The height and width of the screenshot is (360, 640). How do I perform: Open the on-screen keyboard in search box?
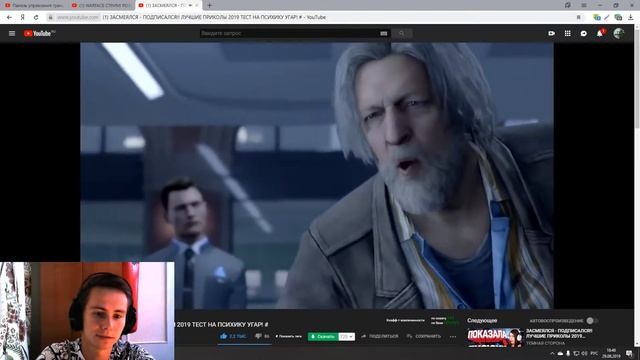coord(384,33)
